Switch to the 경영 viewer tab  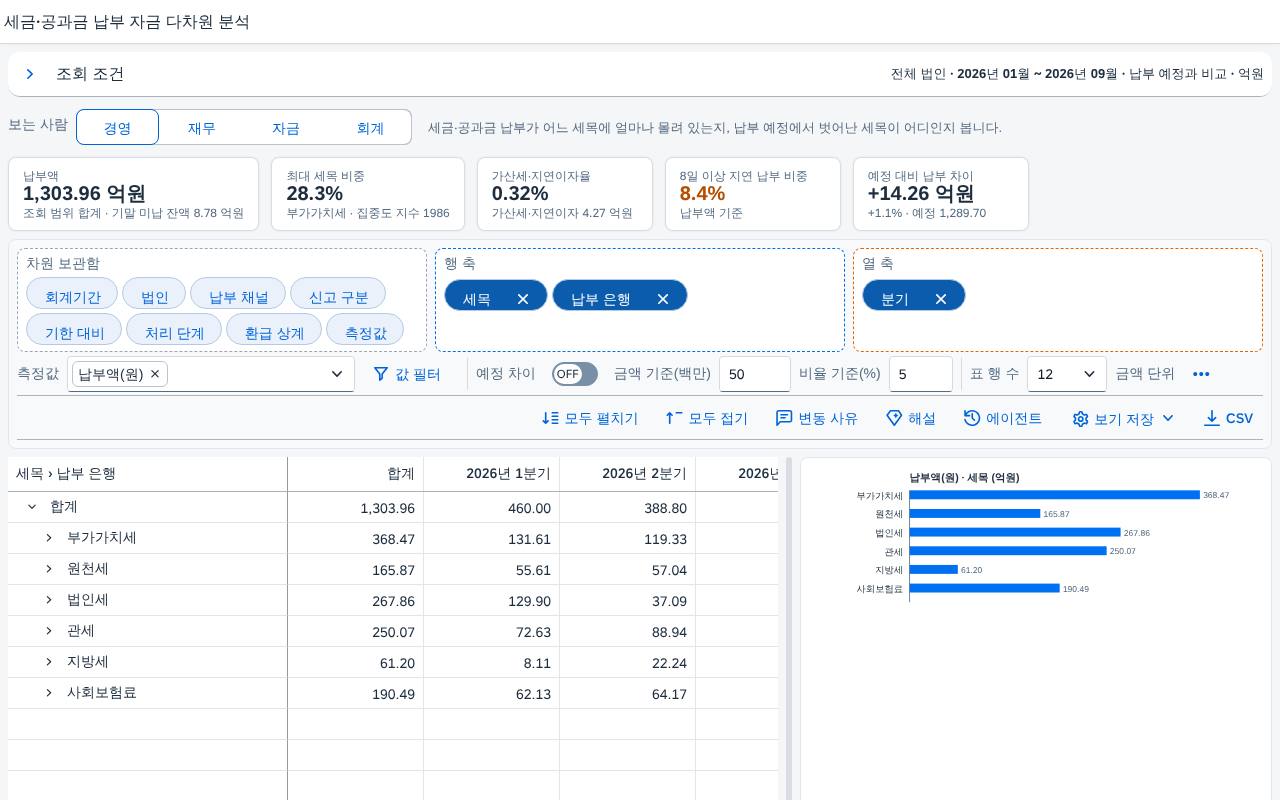[x=117, y=127]
